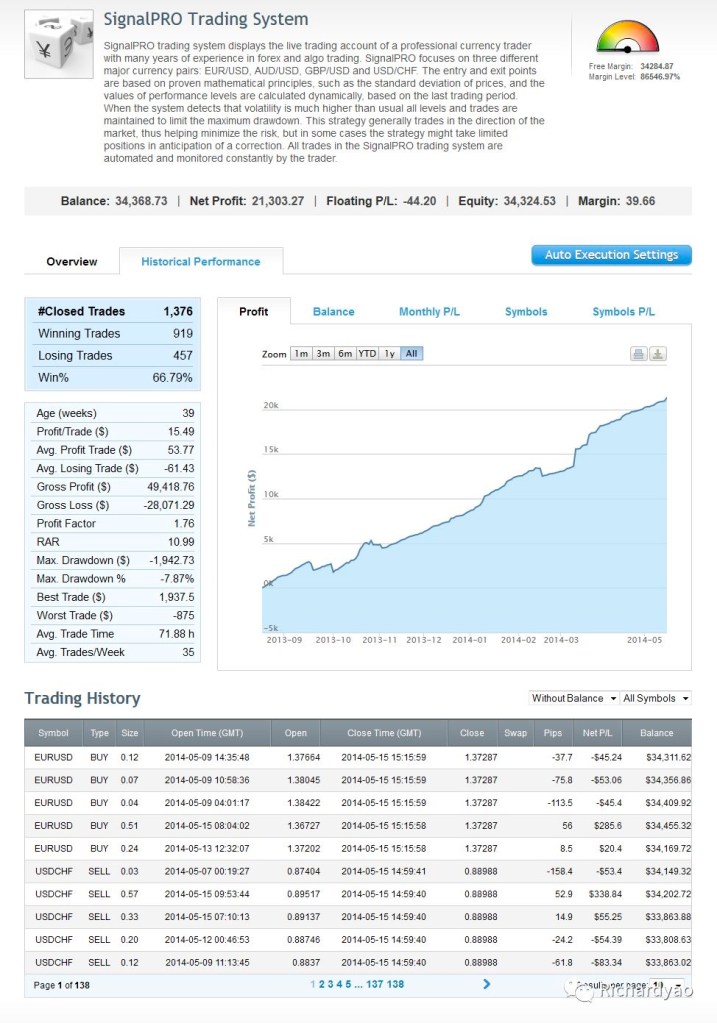The width and height of the screenshot is (717, 1023).
Task: Open the Without Balance dropdown
Action: (572, 698)
